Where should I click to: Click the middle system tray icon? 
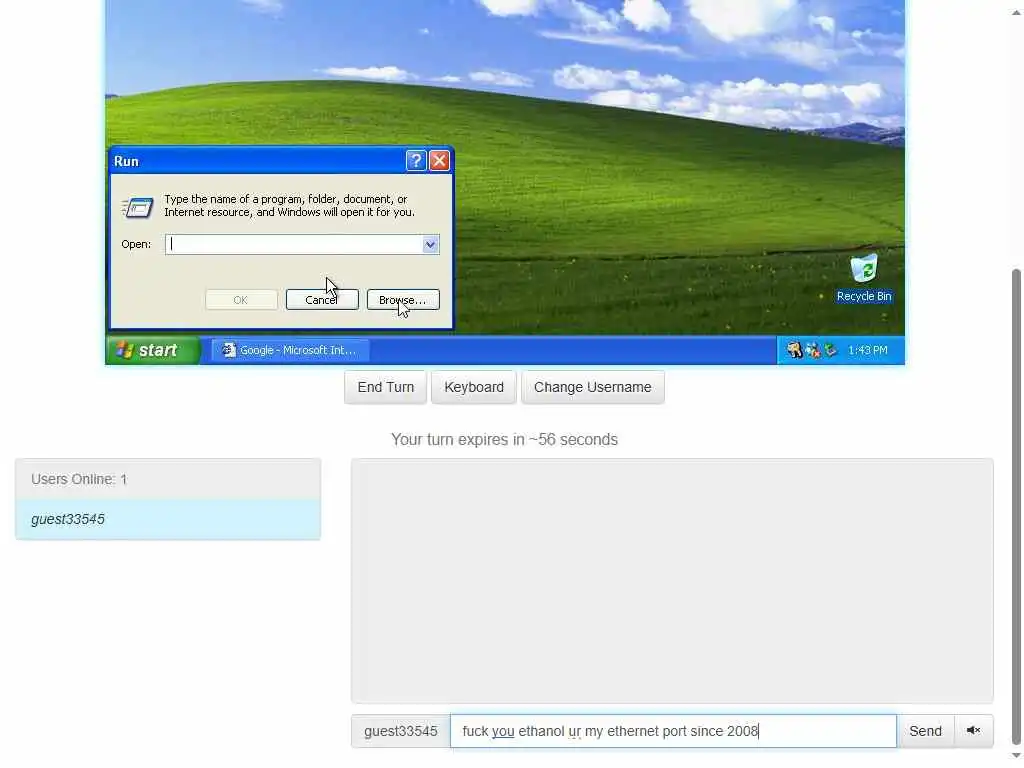pyautogui.click(x=812, y=350)
